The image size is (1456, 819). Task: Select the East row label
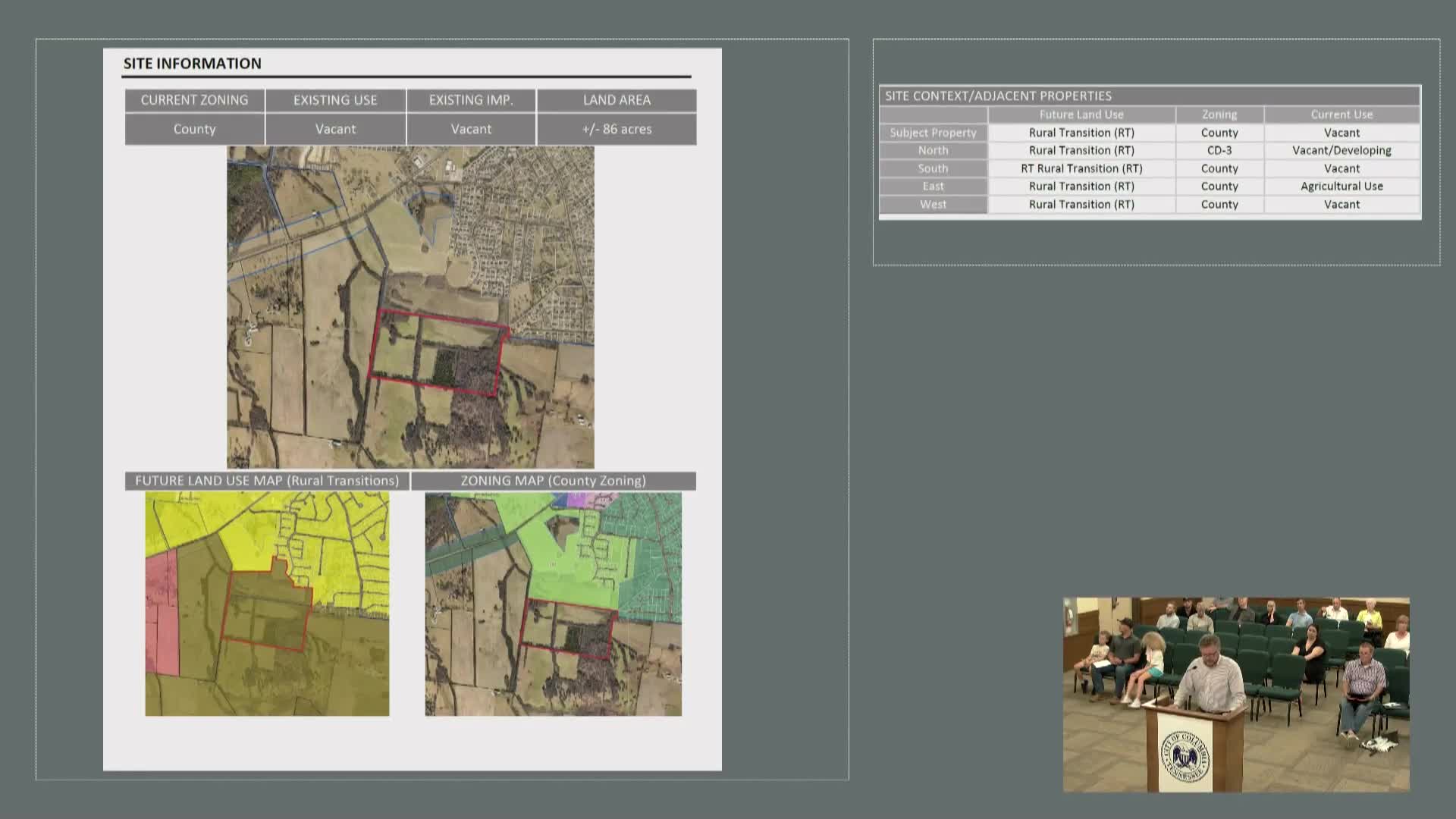[933, 186]
